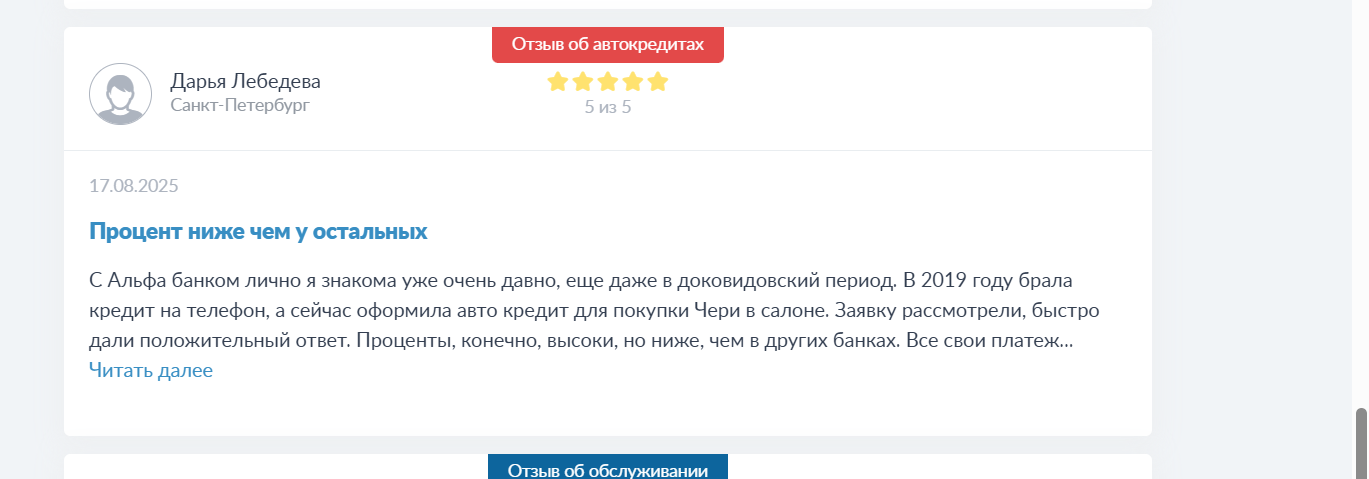Select the fifth rating star

click(x=657, y=82)
